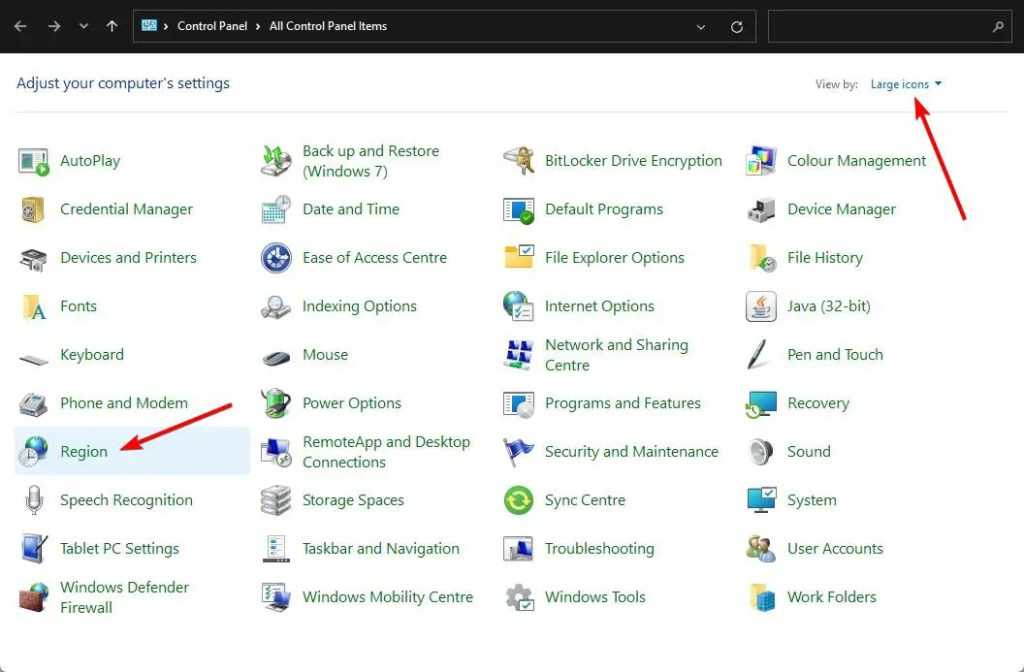The width and height of the screenshot is (1024, 672).
Task: Click the Java (32-bit) icon
Action: (761, 307)
